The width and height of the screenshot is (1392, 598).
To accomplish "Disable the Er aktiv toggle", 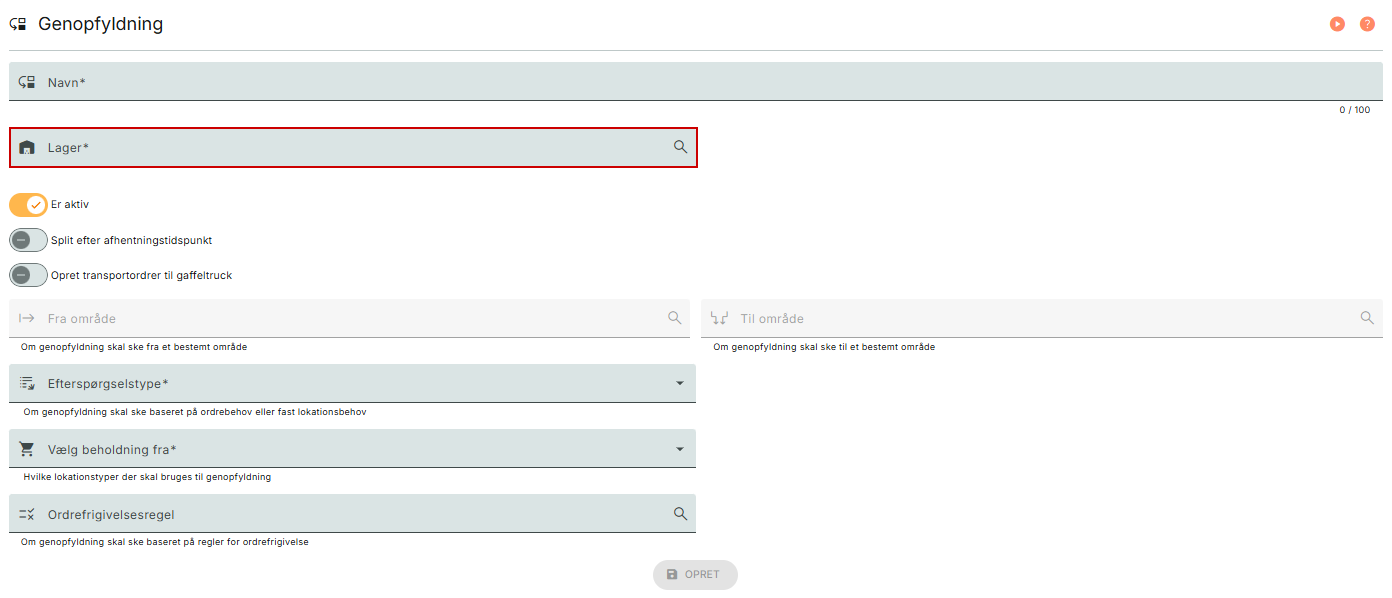I will tap(28, 205).
